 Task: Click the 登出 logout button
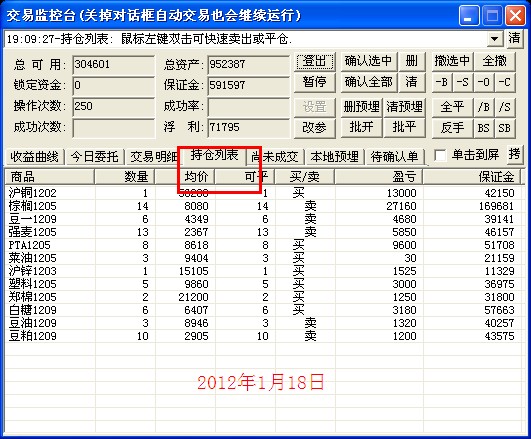(x=315, y=61)
